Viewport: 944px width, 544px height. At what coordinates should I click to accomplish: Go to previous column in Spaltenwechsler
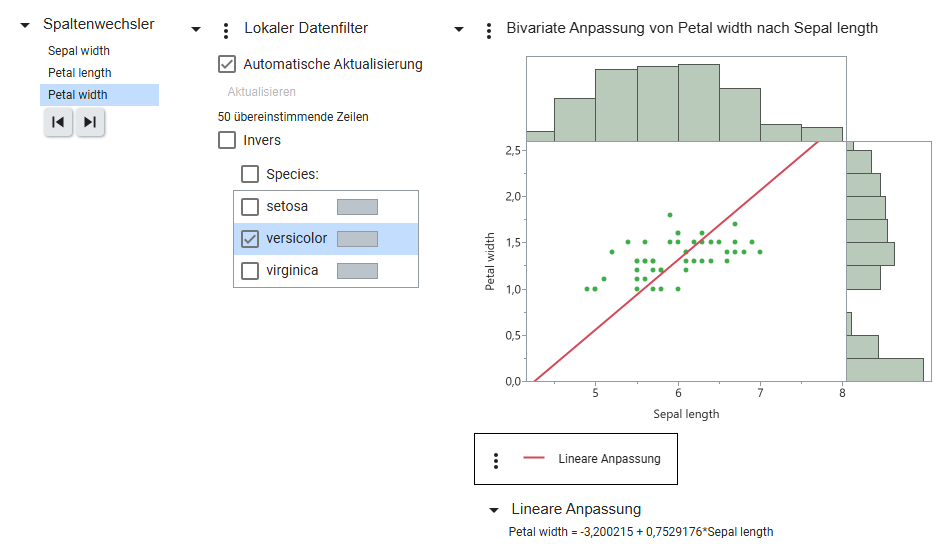[58, 122]
